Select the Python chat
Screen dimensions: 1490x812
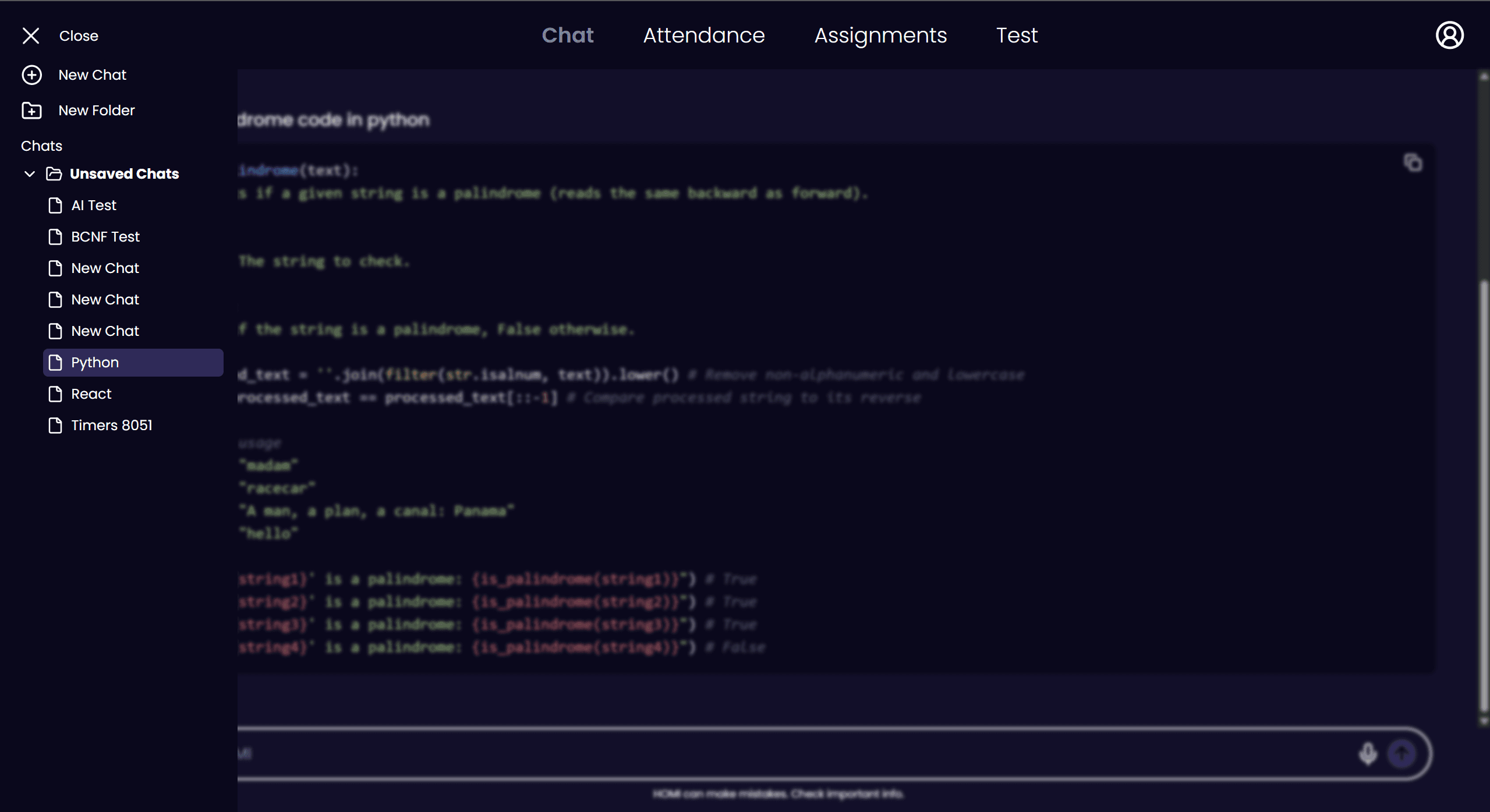(x=133, y=363)
